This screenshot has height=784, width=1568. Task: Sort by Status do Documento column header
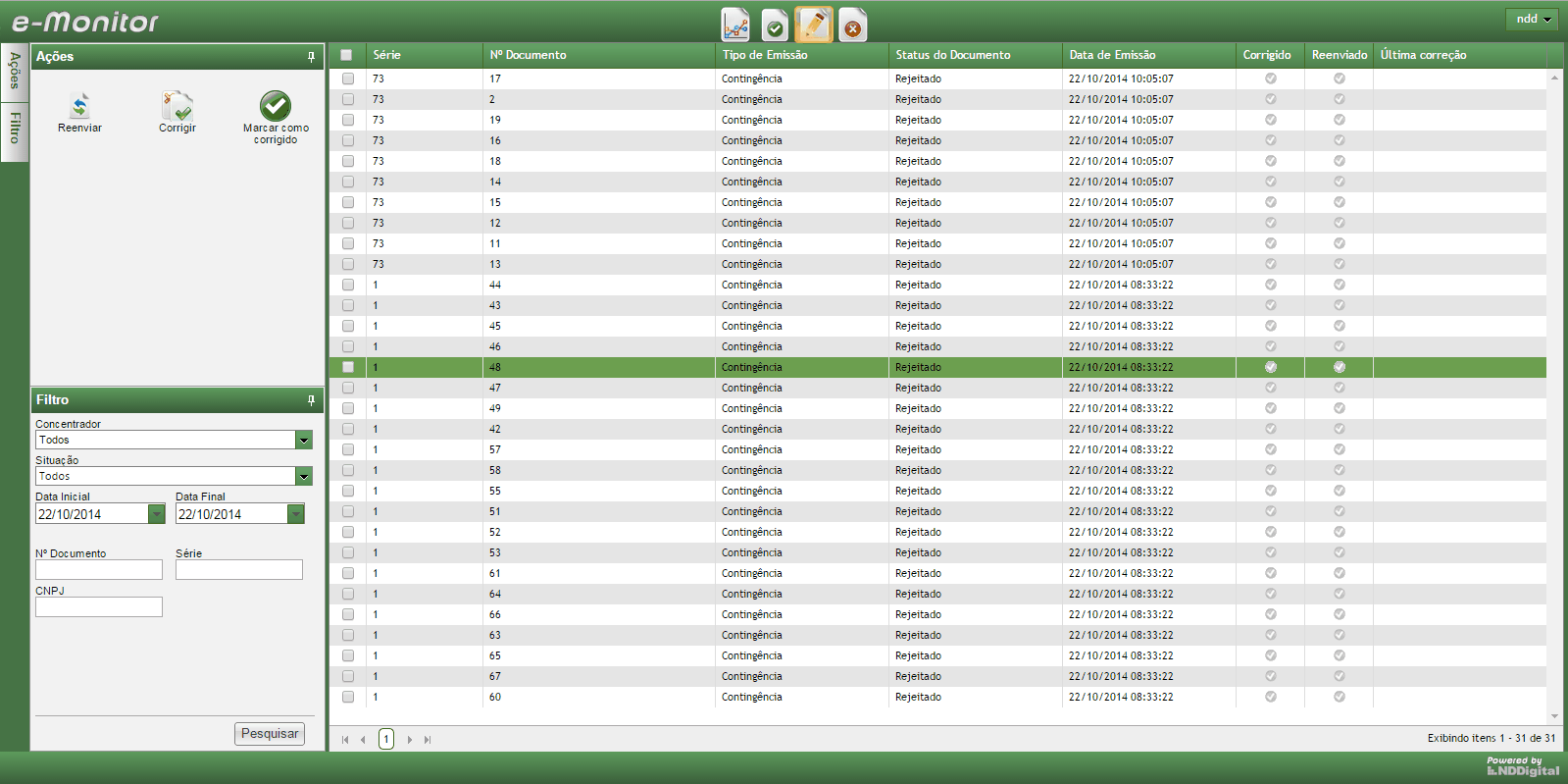952,55
